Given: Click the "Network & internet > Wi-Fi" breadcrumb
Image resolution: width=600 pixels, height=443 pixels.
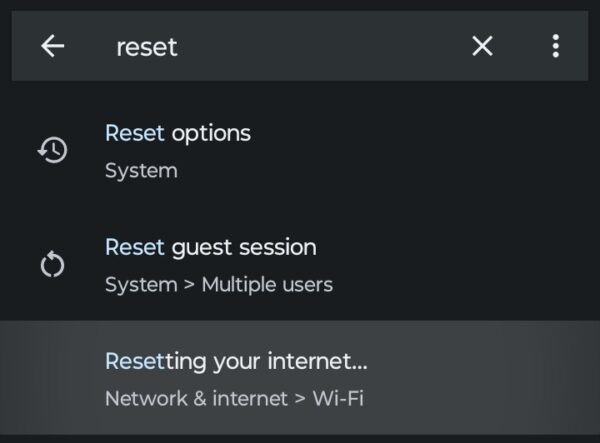Looking at the screenshot, I should [234, 398].
